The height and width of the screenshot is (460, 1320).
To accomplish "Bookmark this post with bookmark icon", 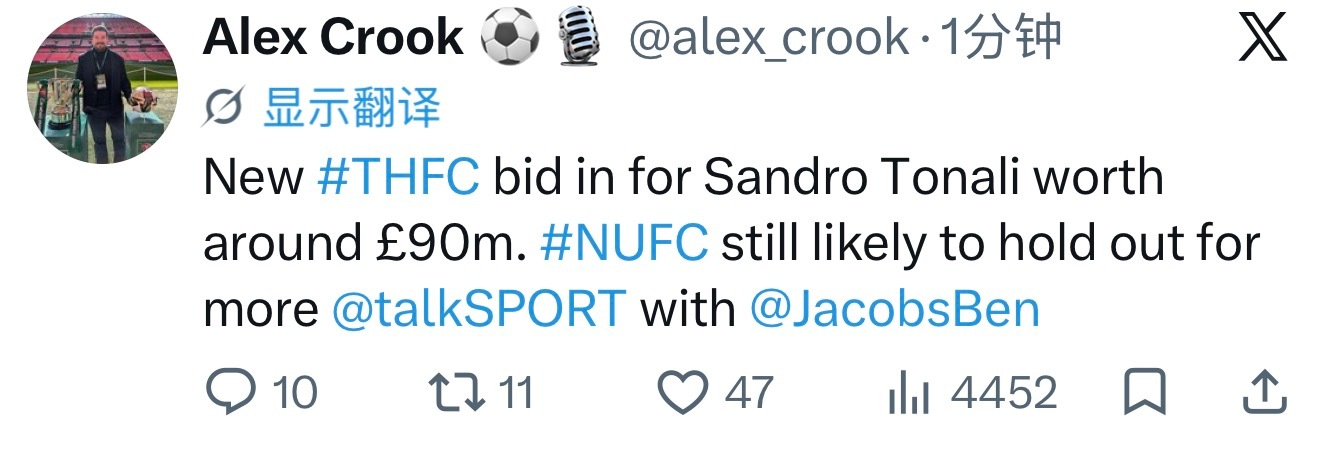I will coord(1145,392).
